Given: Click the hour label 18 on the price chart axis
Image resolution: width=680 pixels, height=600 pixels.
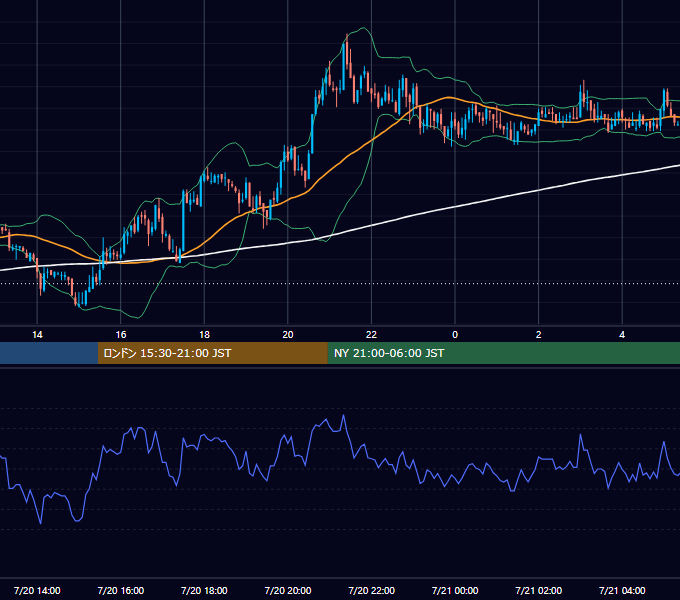Looking at the screenshot, I should (x=204, y=335).
